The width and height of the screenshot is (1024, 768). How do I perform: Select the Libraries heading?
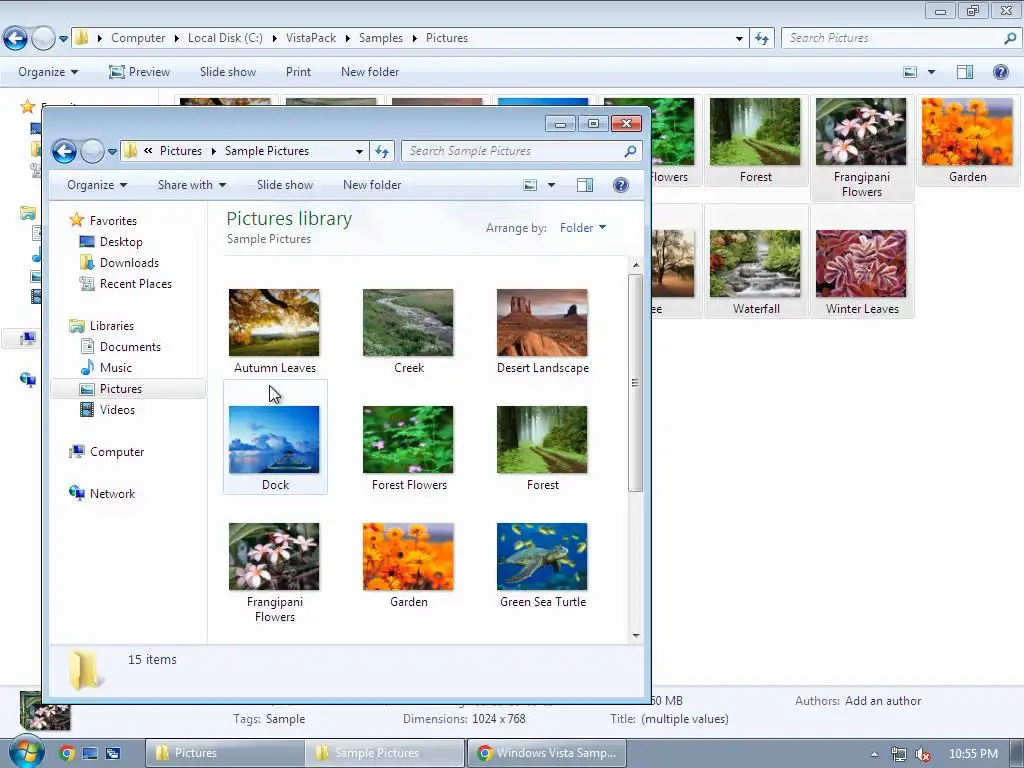click(x=111, y=326)
